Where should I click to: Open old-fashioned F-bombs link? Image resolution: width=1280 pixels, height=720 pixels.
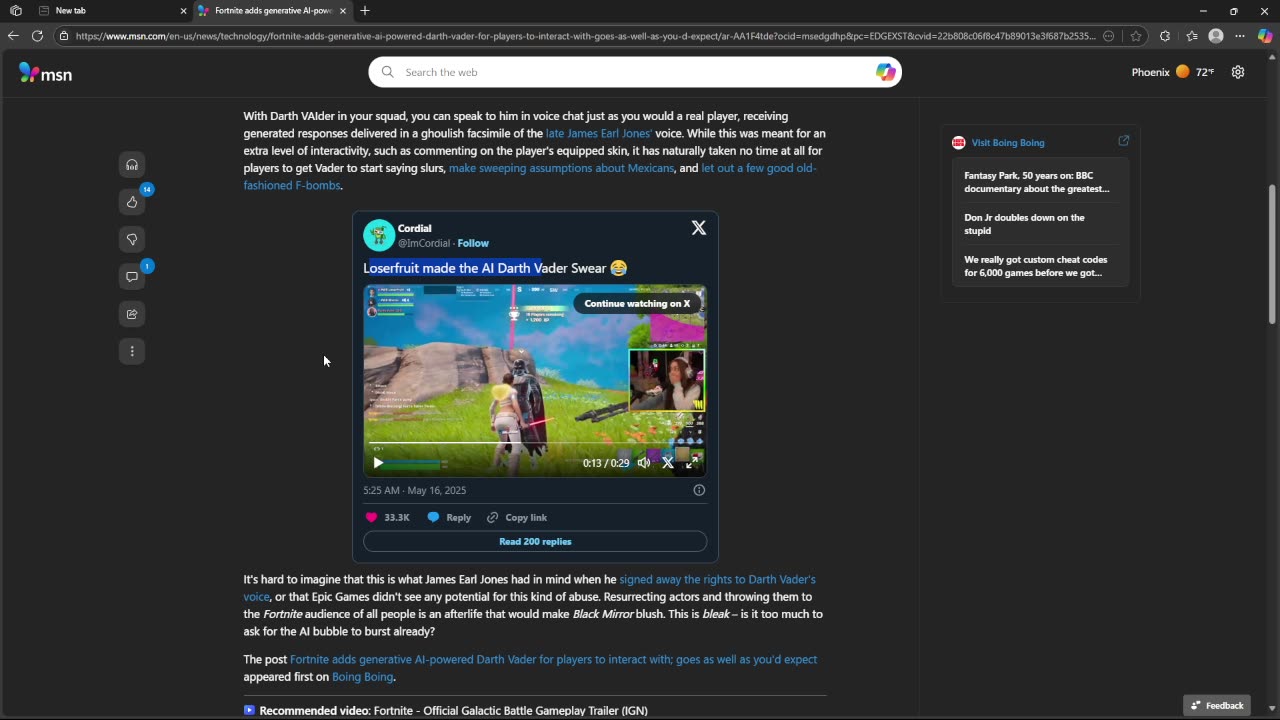point(530,176)
